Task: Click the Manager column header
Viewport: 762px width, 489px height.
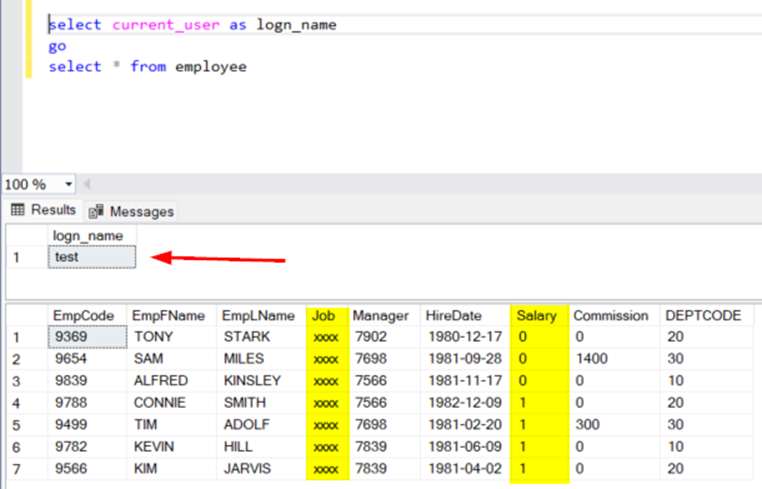Action: click(x=385, y=315)
